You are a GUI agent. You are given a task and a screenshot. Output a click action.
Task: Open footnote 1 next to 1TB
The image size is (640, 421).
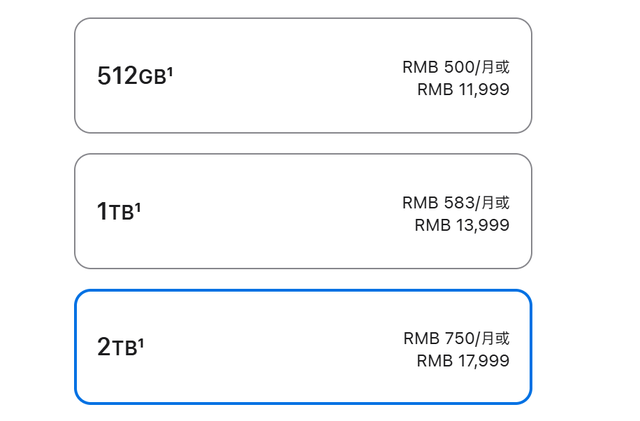138,206
